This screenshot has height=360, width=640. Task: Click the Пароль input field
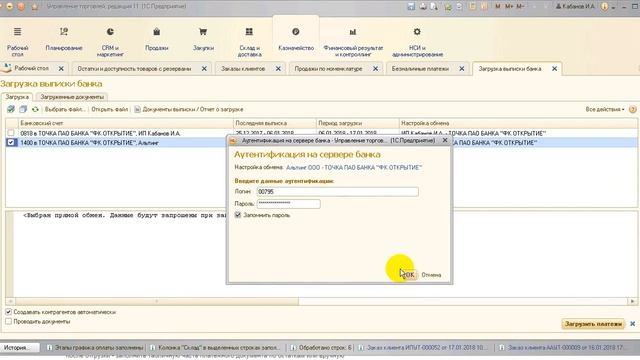[x=289, y=204]
